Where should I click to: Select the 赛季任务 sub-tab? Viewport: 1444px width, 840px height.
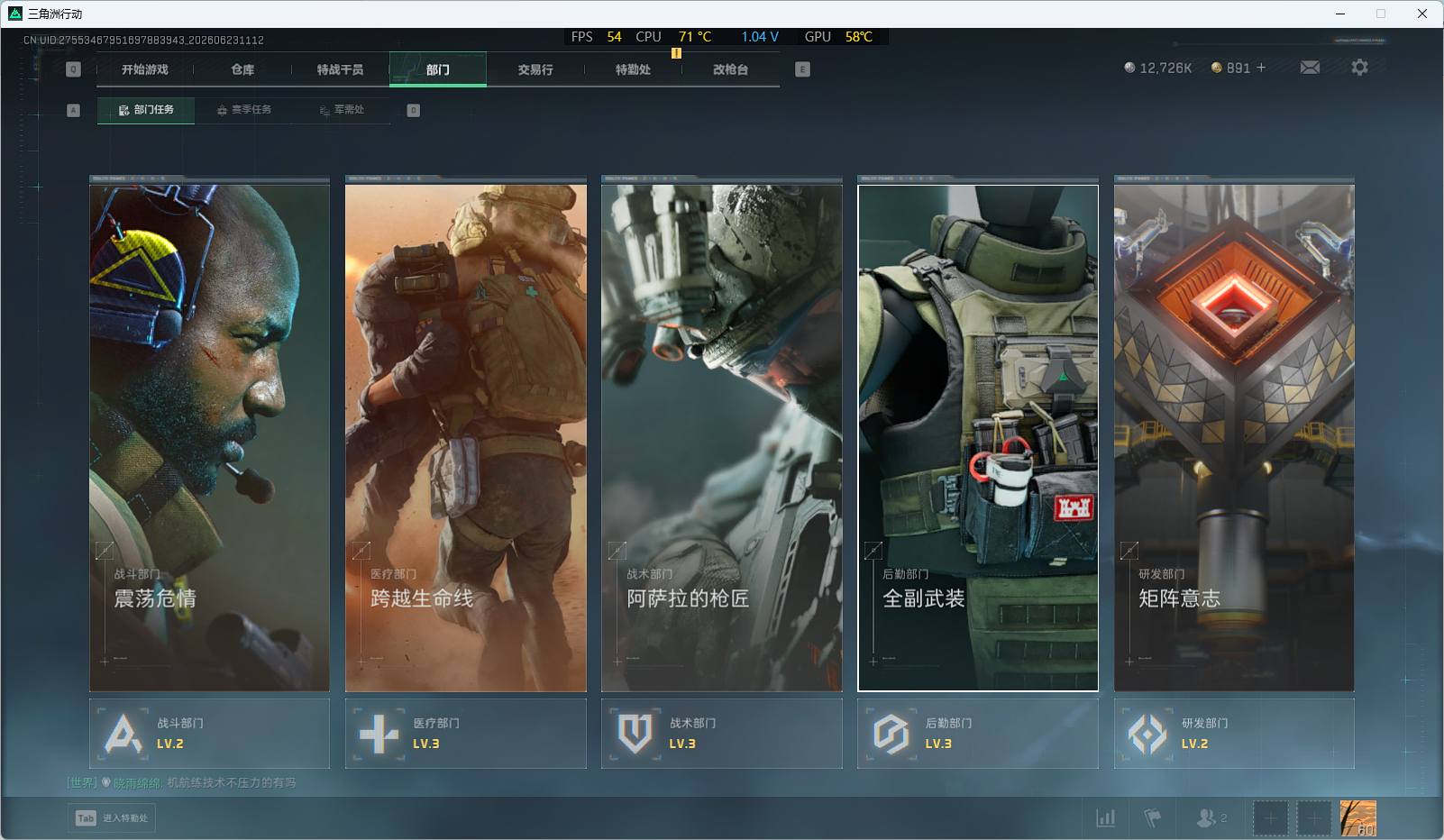pos(243,110)
